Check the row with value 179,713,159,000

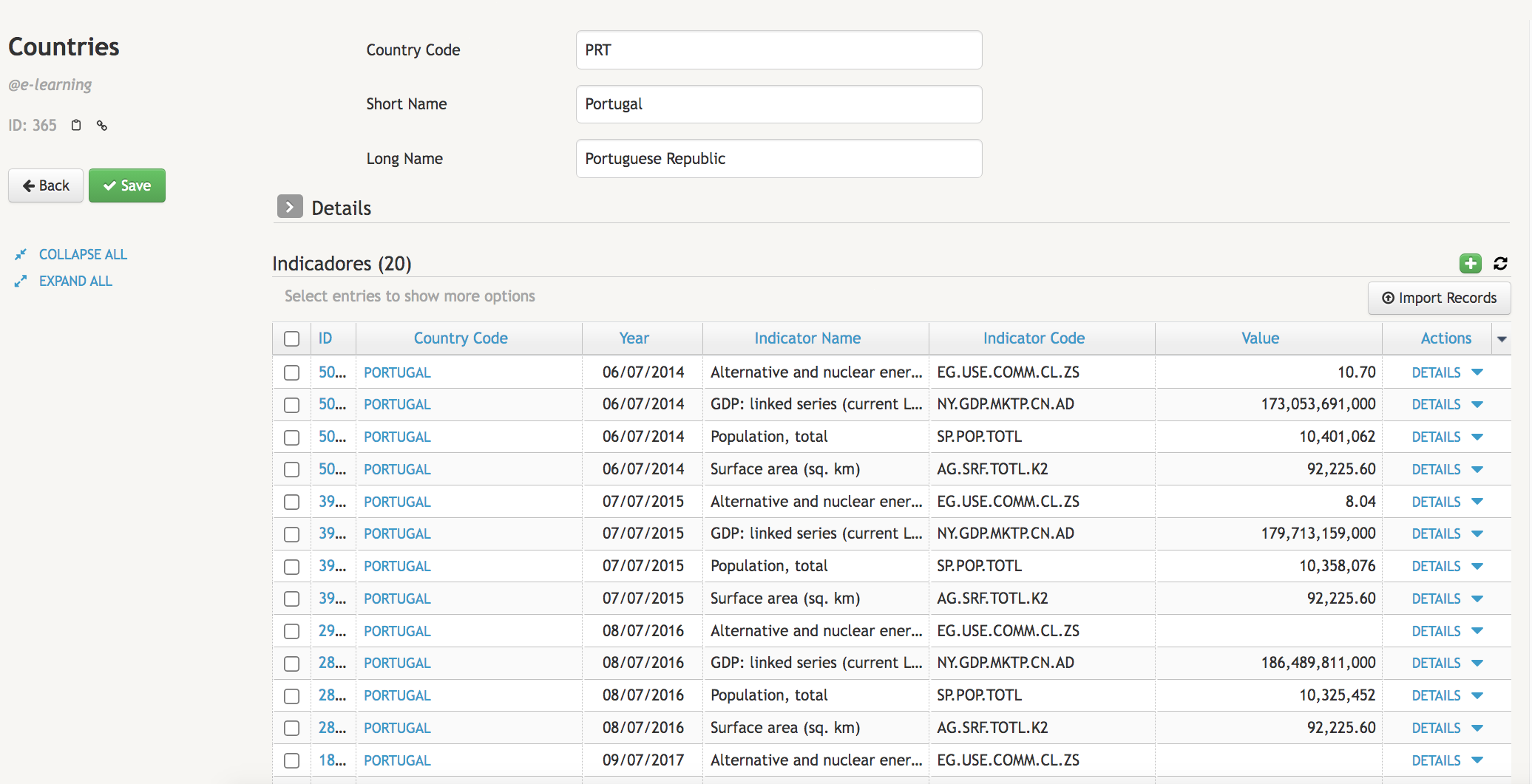point(291,534)
